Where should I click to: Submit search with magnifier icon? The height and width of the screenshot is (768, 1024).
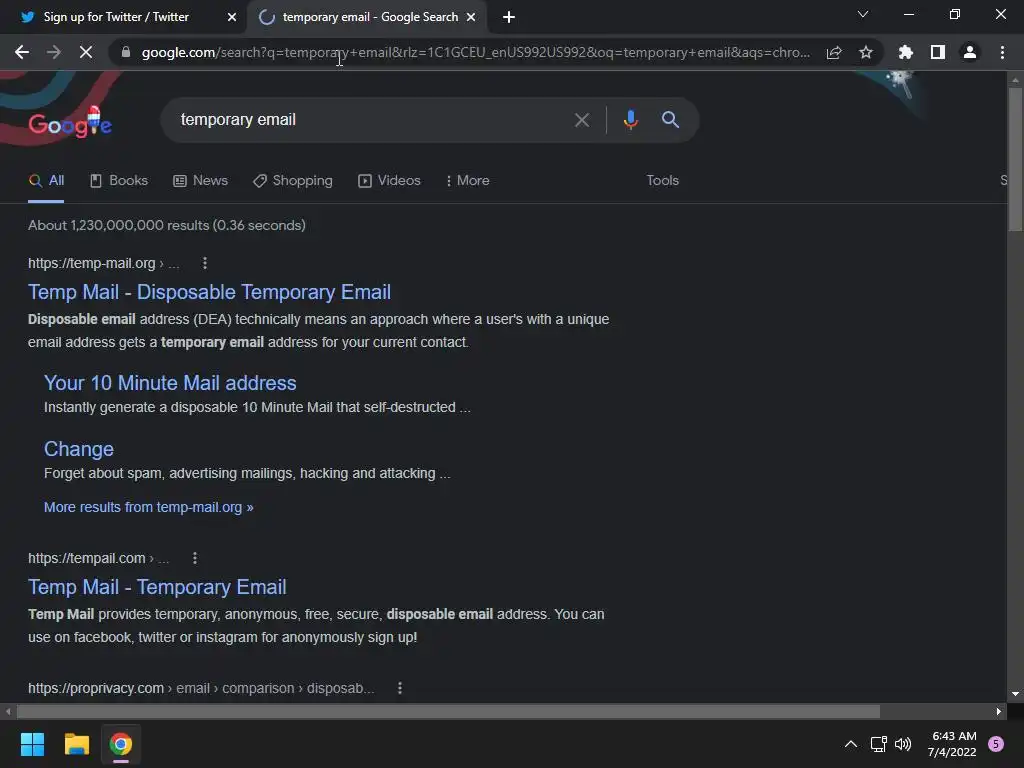pos(670,120)
